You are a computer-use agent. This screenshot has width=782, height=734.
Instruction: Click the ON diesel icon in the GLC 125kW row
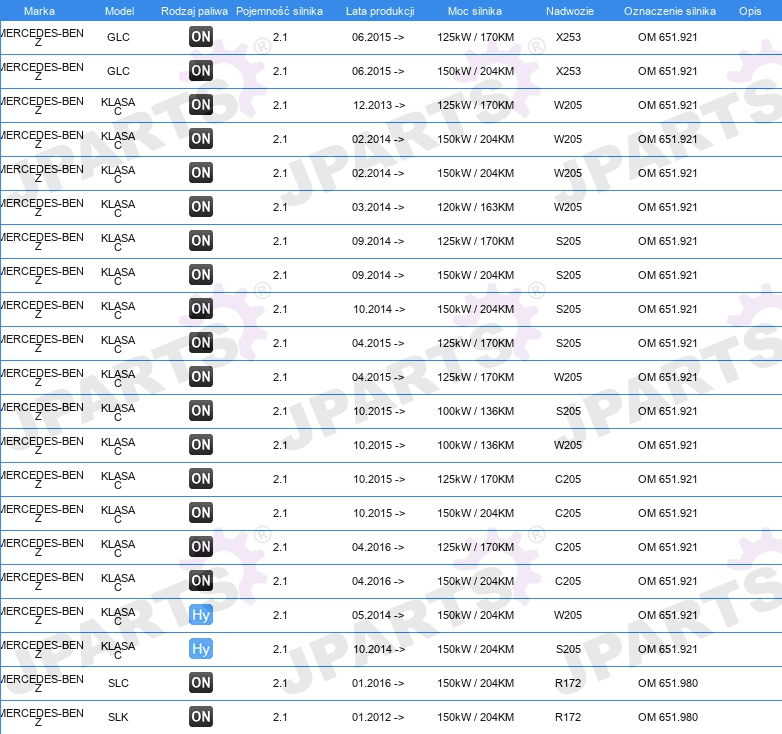click(201, 36)
